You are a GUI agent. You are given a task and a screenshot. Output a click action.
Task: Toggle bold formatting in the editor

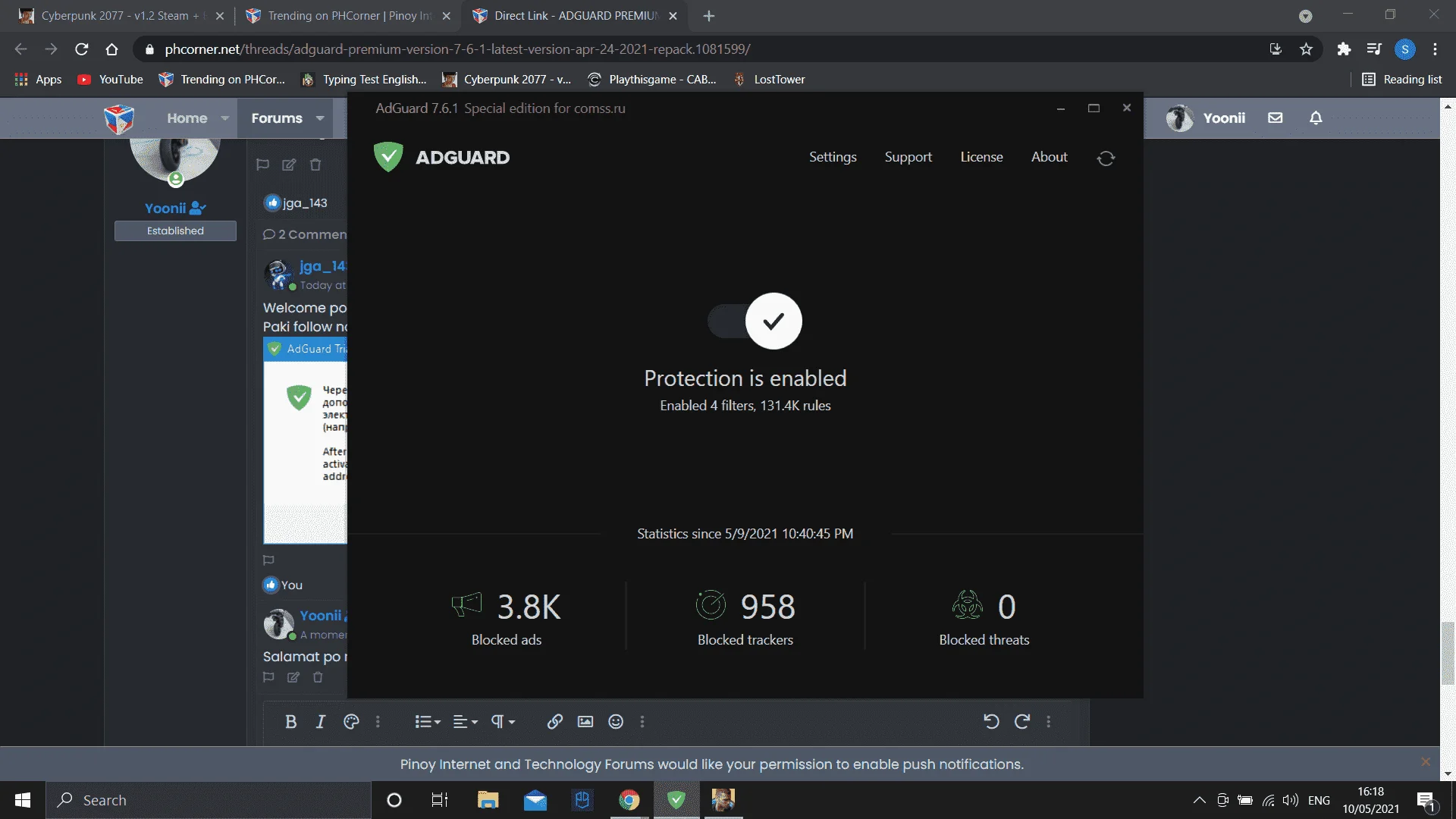pyautogui.click(x=290, y=722)
